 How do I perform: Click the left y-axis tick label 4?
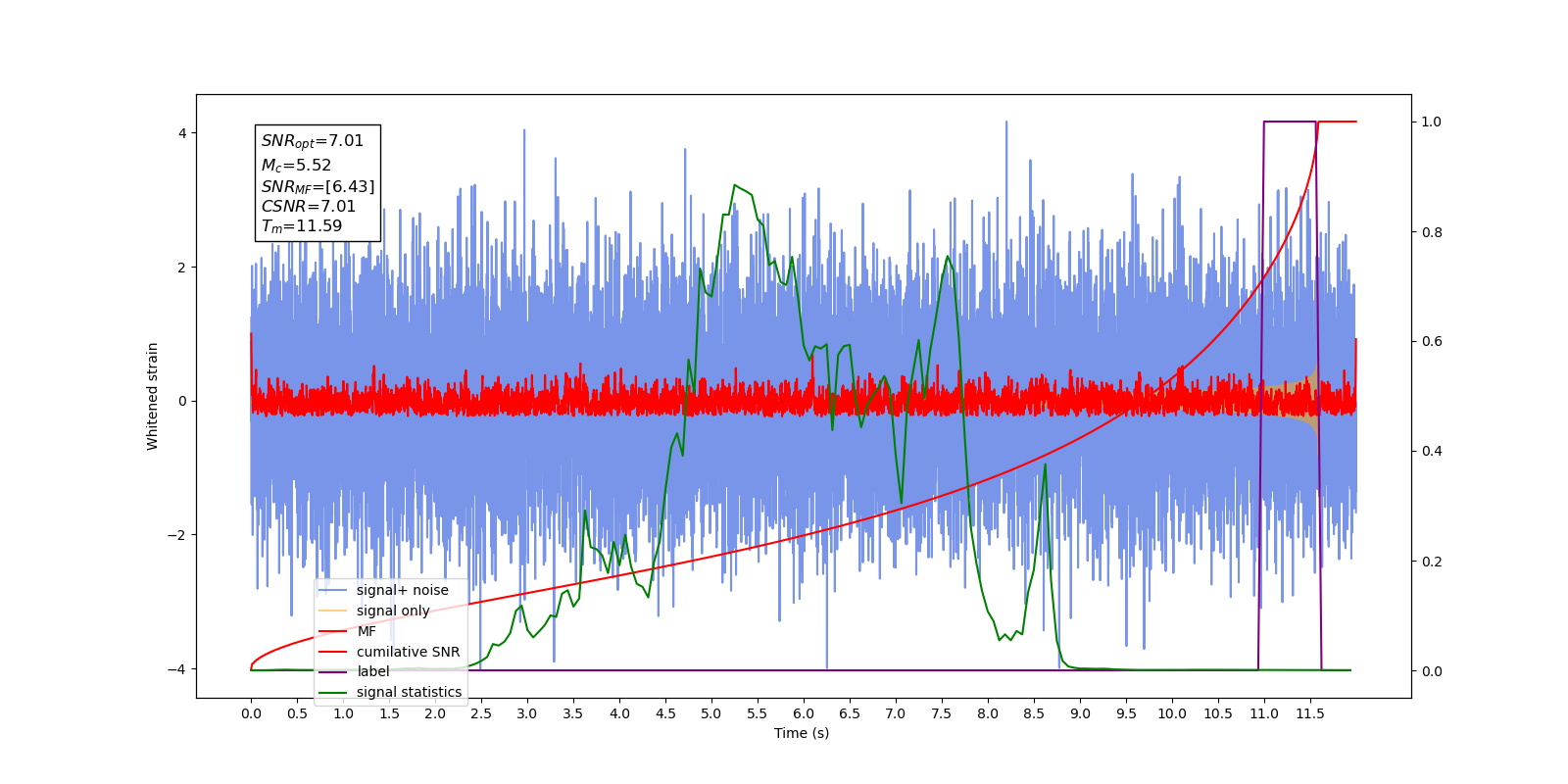[x=182, y=133]
